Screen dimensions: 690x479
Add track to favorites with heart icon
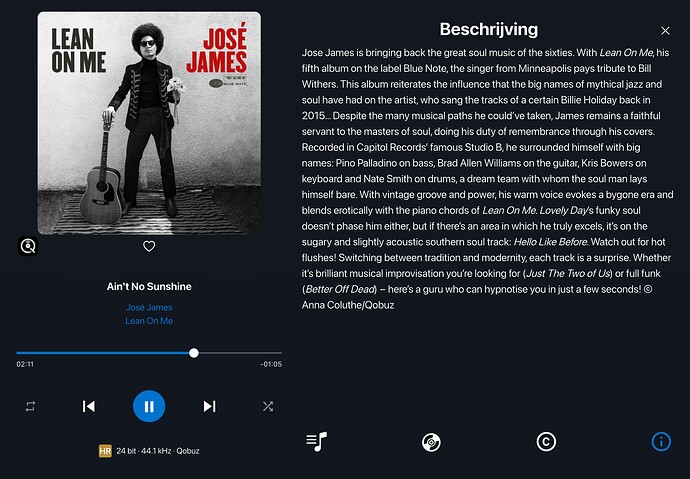[149, 246]
